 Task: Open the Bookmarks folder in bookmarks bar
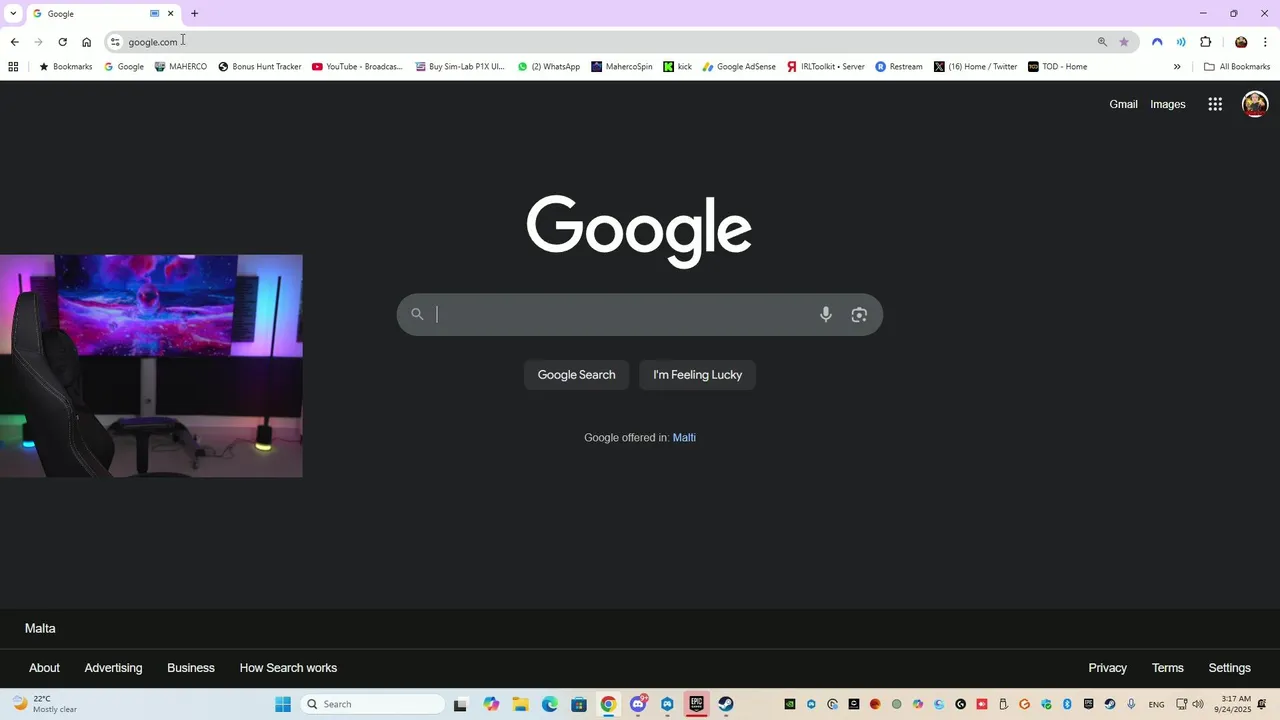65,67
